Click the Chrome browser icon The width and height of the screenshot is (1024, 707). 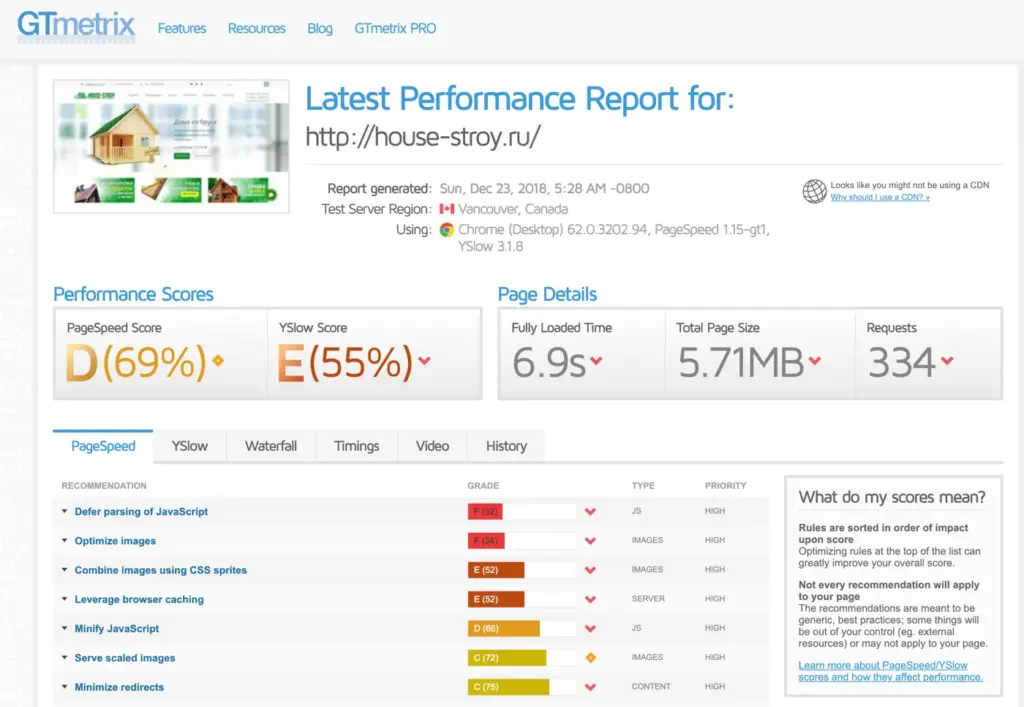point(447,230)
